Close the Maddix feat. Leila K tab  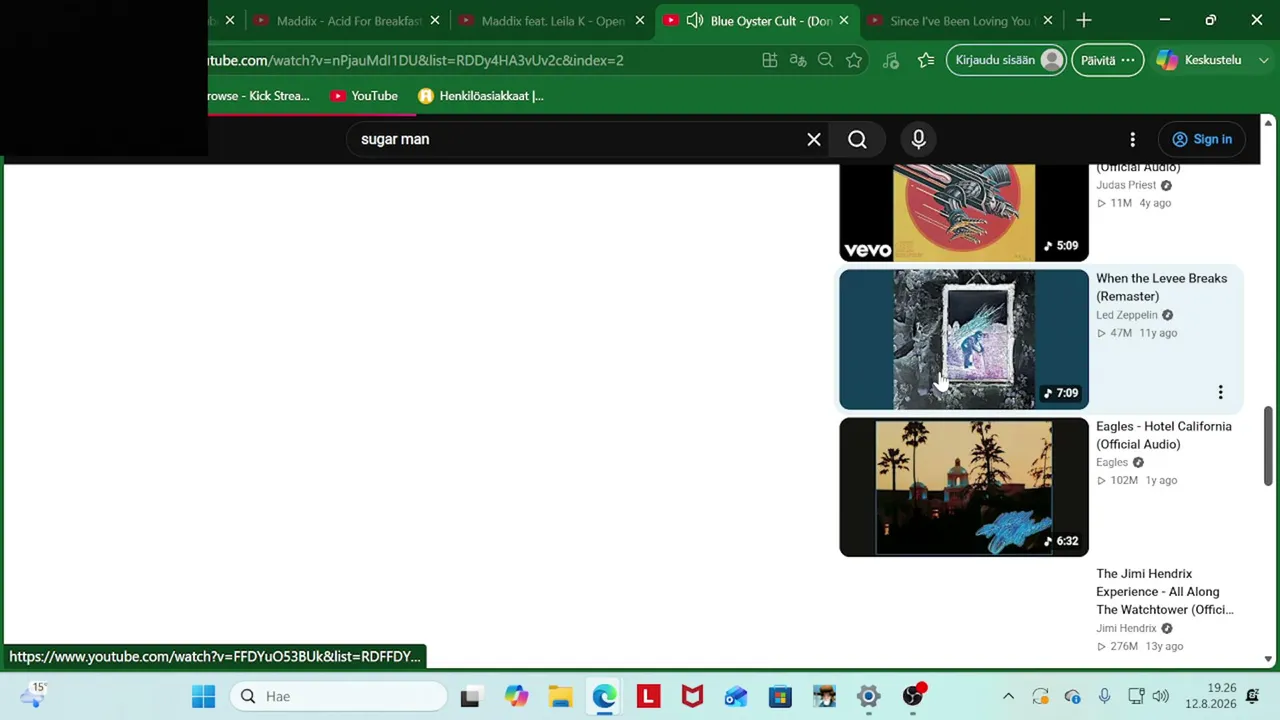pyautogui.click(x=640, y=20)
